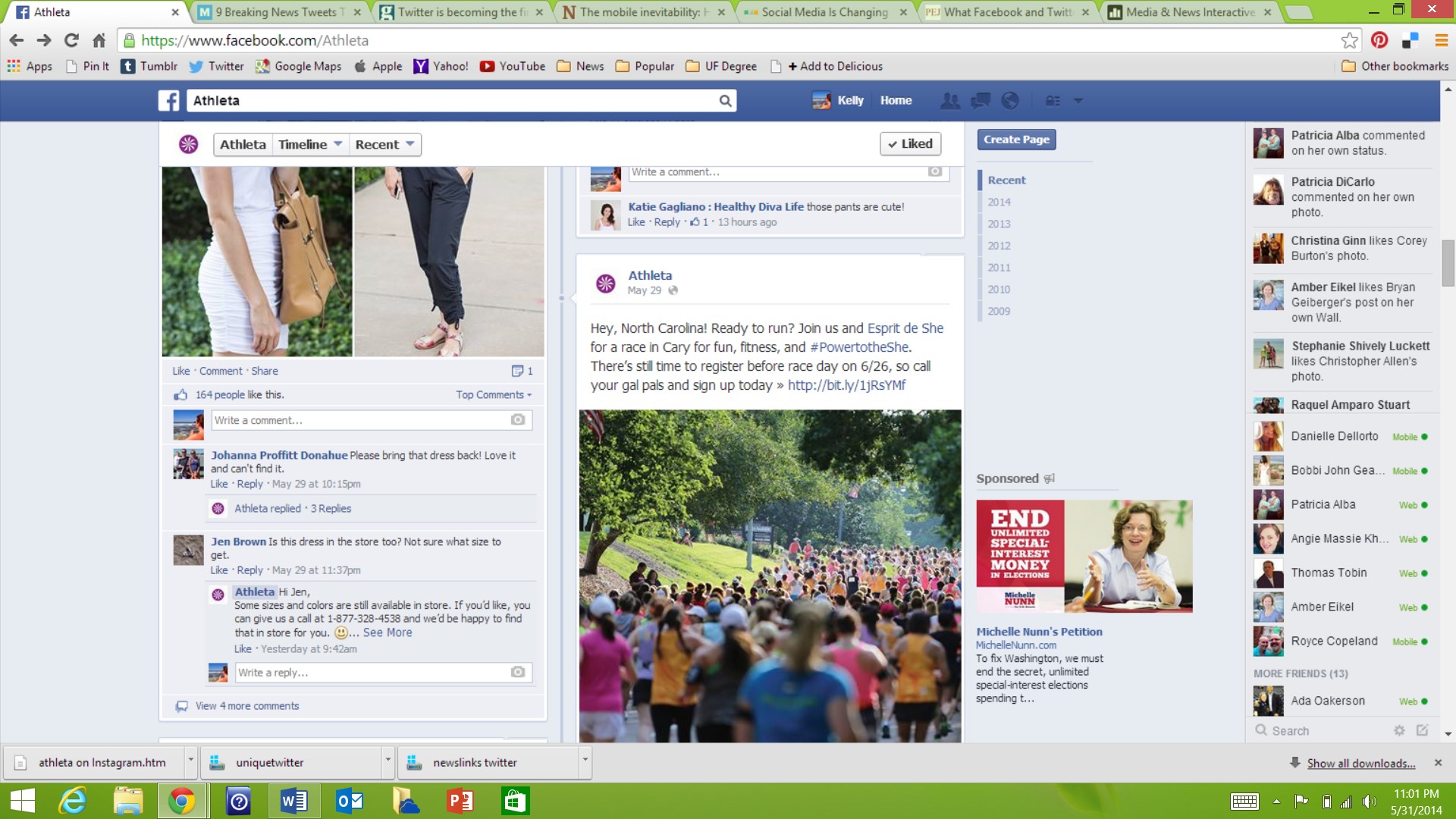Open the messages icon

(981, 100)
